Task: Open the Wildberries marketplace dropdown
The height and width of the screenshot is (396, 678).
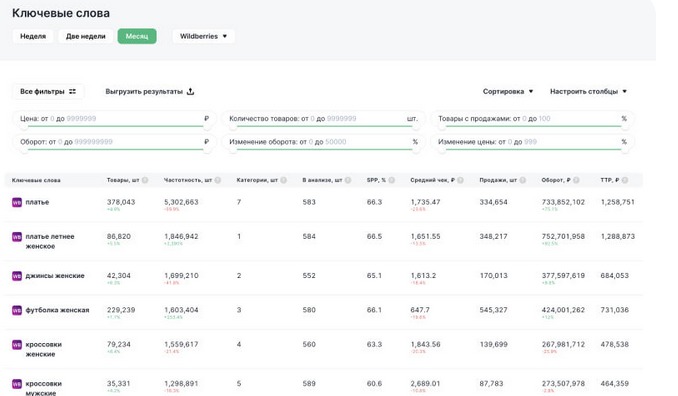Action: click(x=203, y=36)
